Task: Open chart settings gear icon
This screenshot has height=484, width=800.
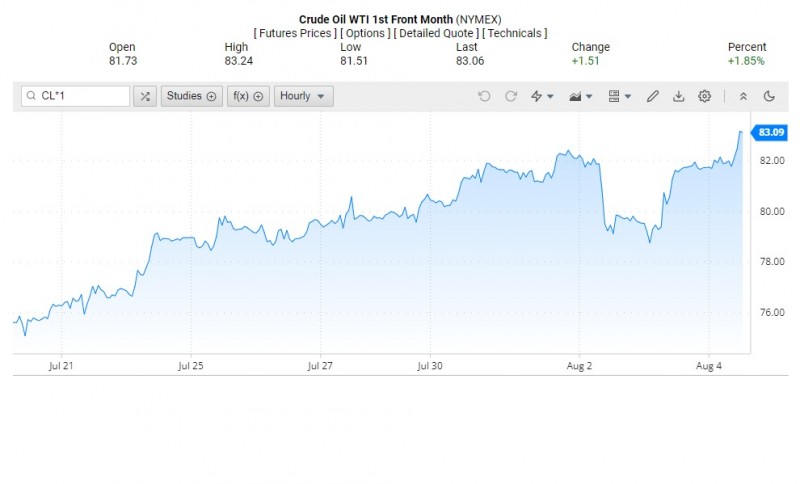Action: [705, 96]
